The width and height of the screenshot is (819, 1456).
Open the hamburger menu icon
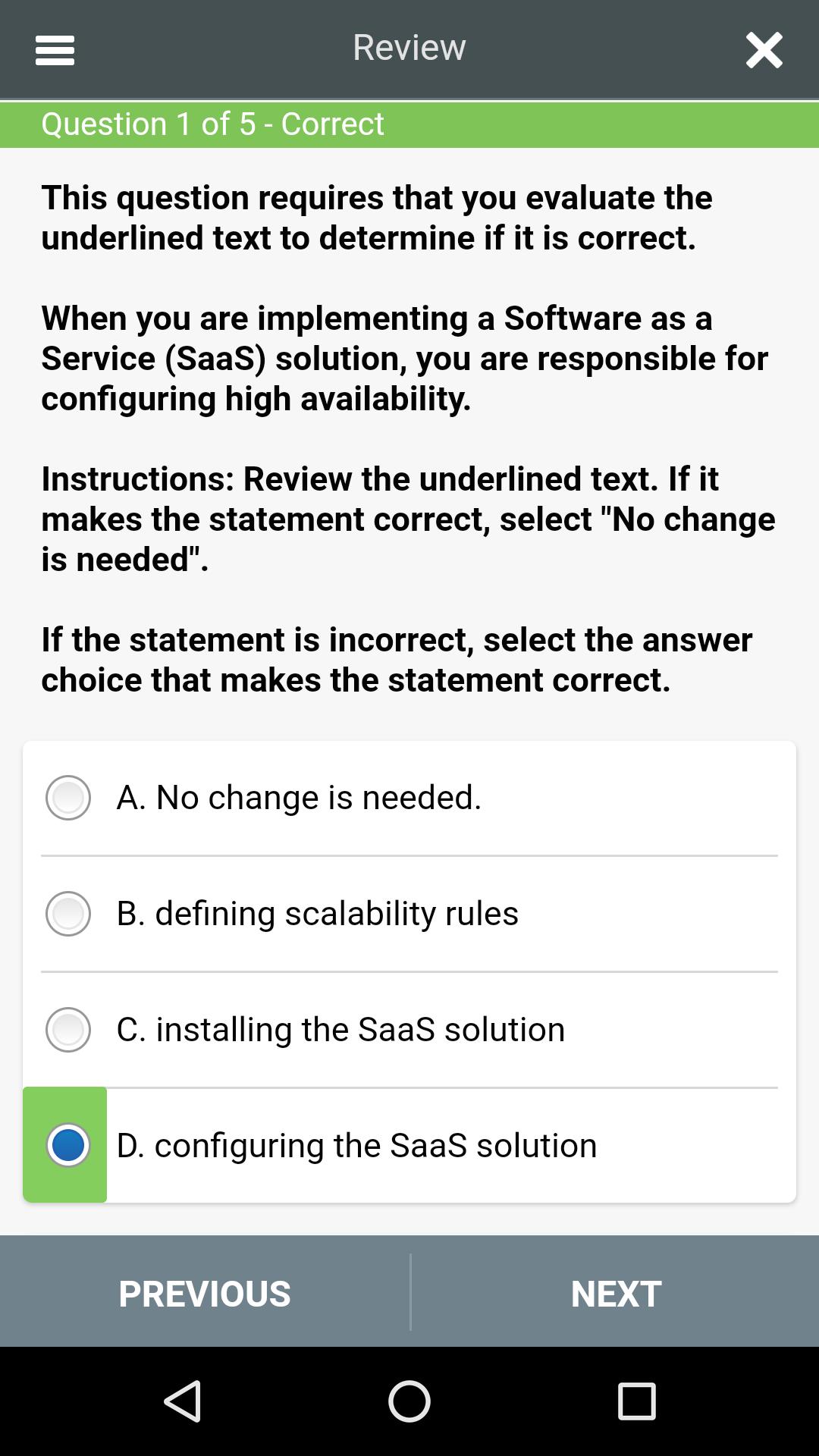click(x=55, y=50)
